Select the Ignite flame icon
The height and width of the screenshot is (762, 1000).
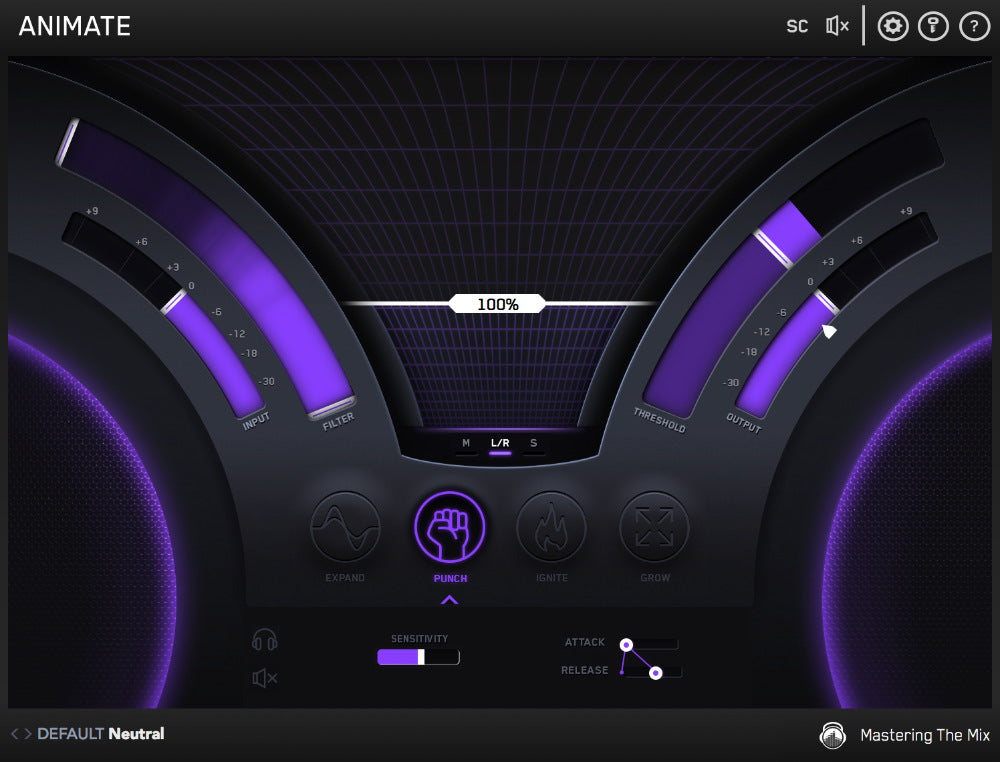tap(551, 527)
